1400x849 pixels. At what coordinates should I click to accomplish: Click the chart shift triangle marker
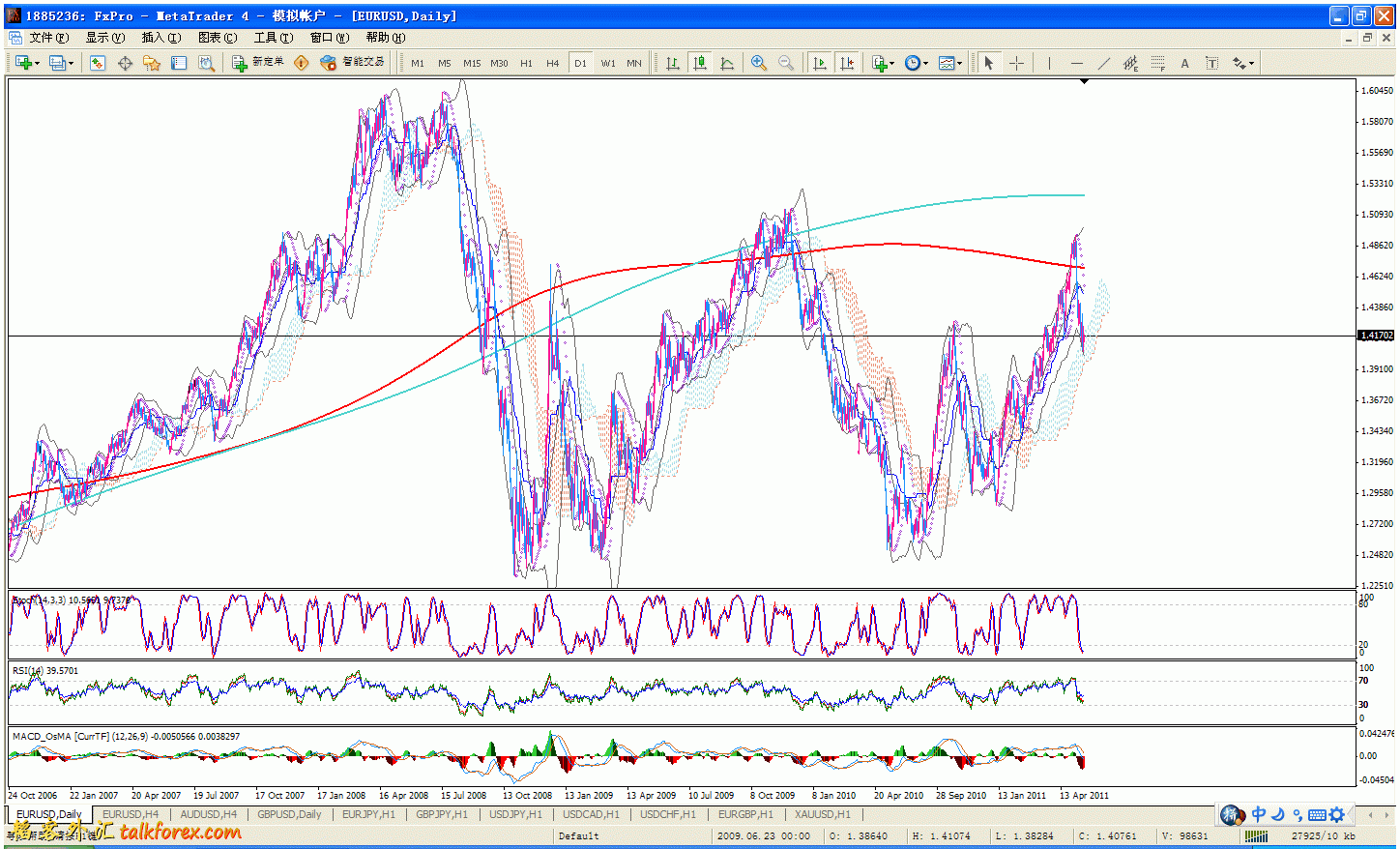pos(1084,81)
